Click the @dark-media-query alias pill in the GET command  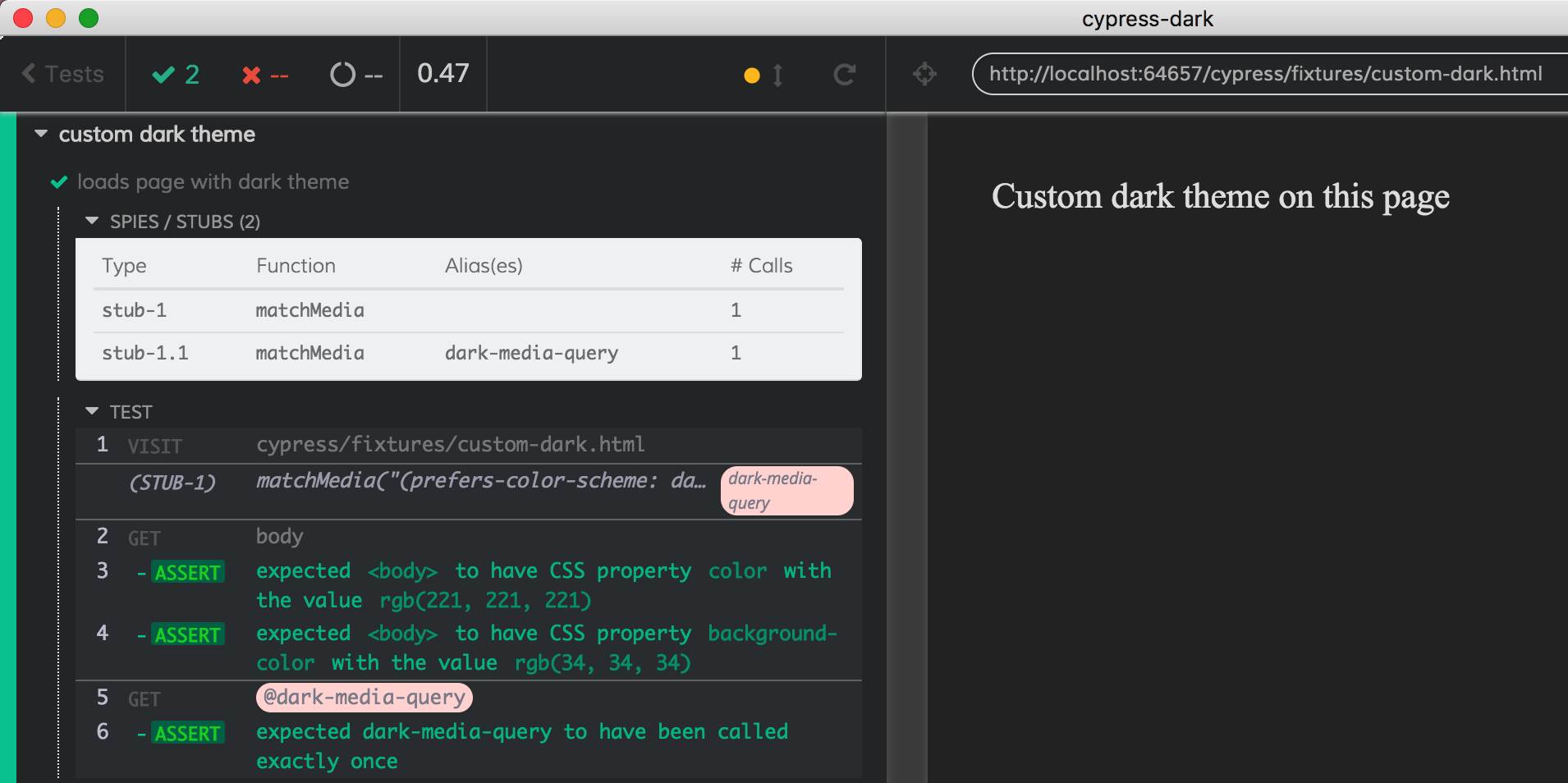(x=364, y=698)
